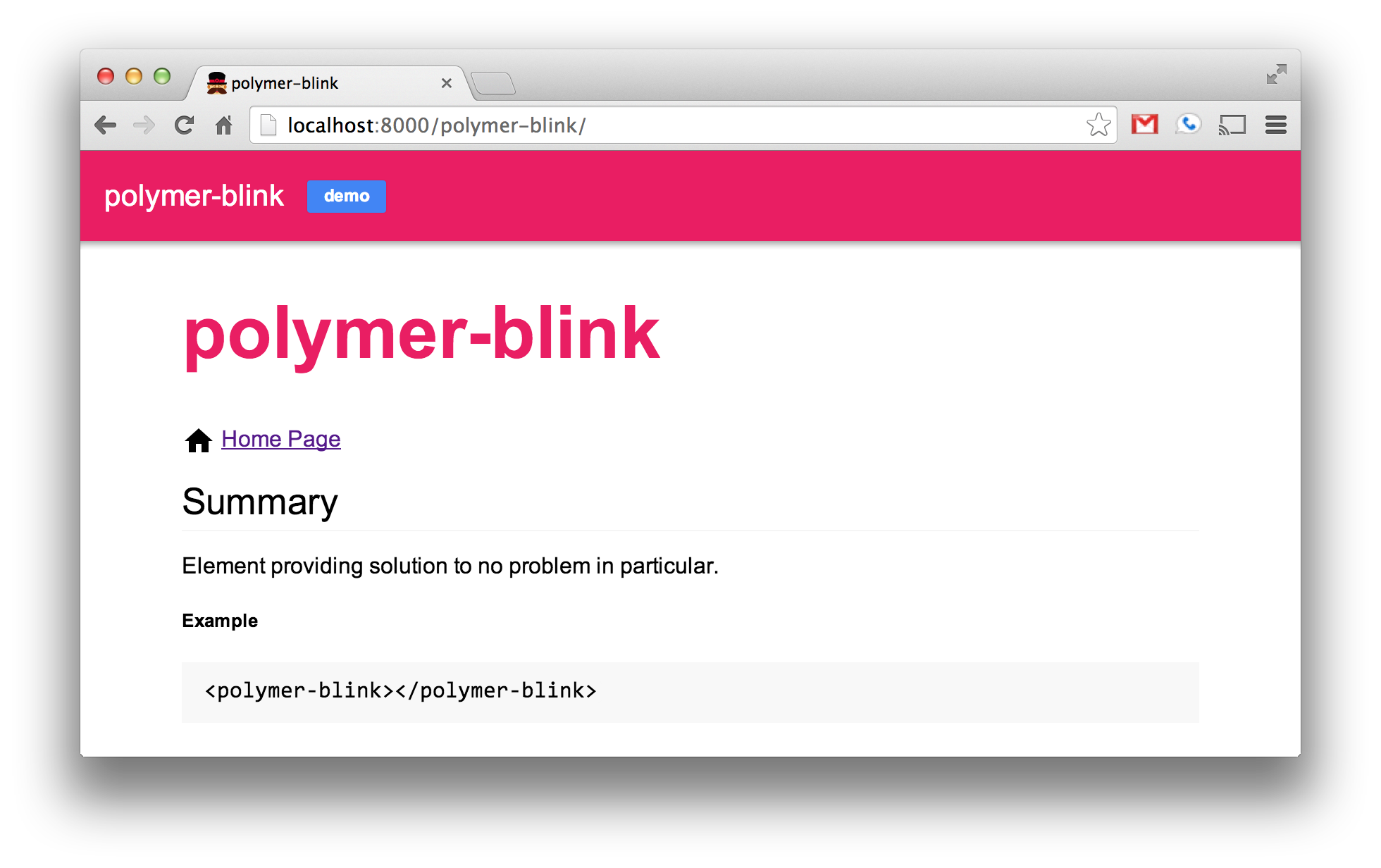
Task: Open the Google Cast extension
Action: pos(1232,125)
